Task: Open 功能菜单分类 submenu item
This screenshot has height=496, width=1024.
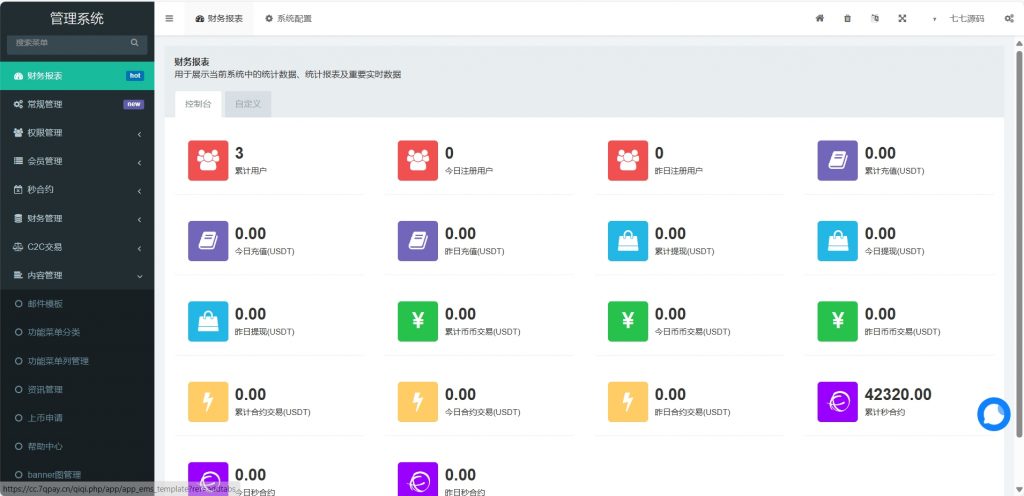Action: [77, 332]
